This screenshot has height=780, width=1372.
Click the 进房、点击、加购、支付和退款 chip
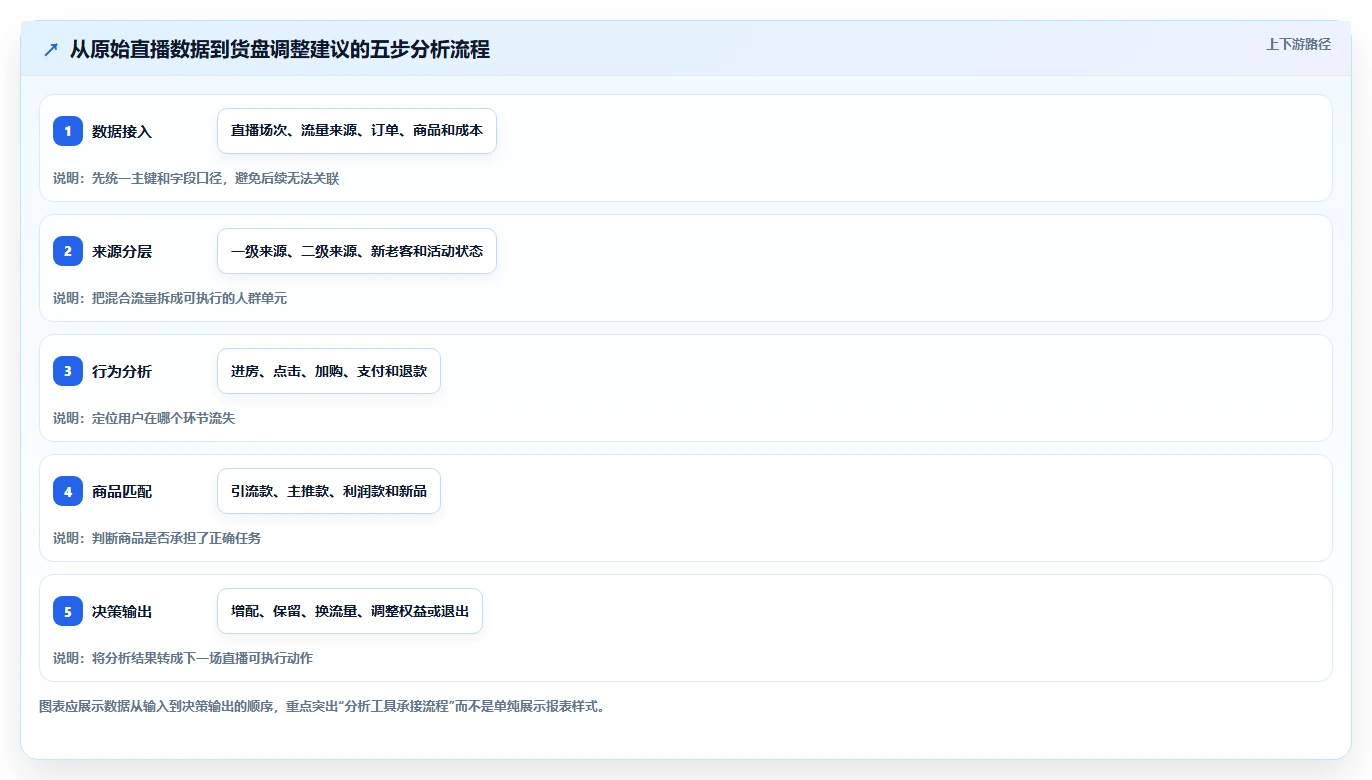point(329,371)
